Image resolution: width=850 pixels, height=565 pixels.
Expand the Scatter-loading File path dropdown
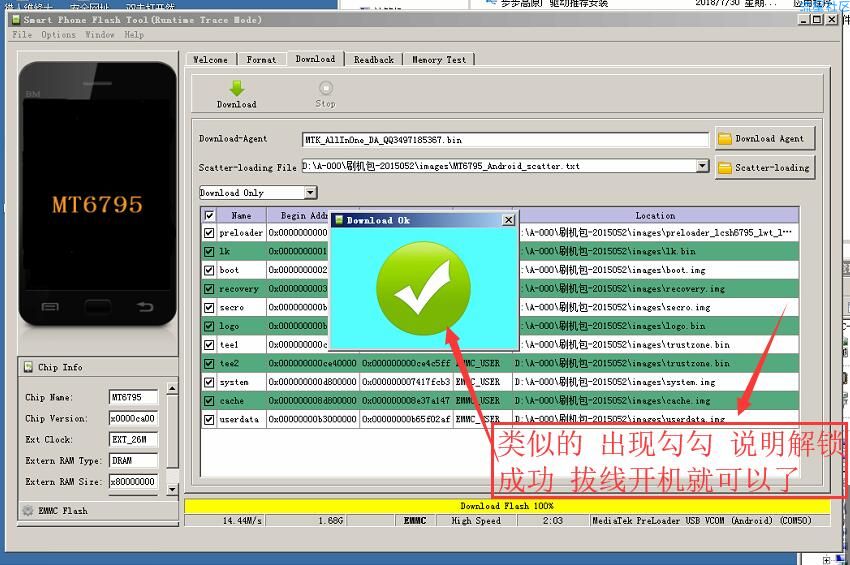(703, 165)
